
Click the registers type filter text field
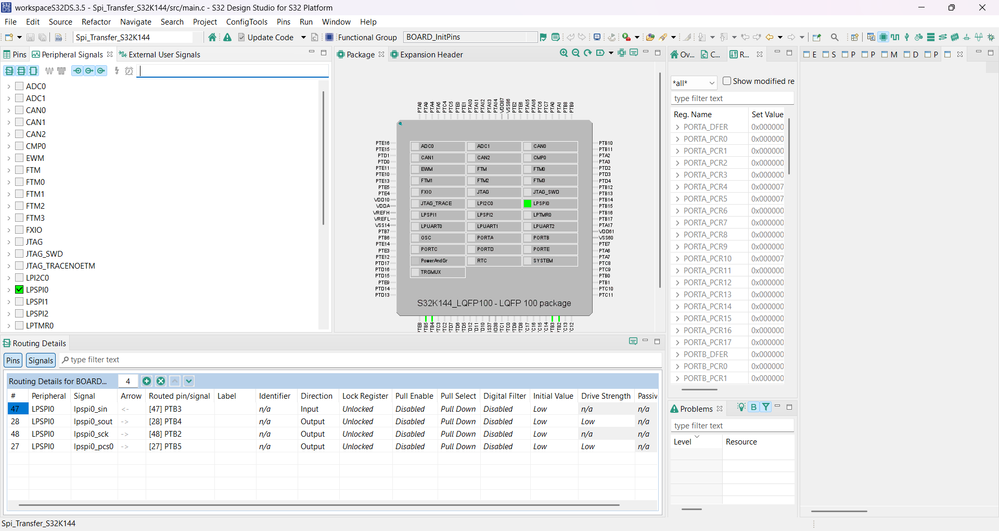click(x=732, y=98)
